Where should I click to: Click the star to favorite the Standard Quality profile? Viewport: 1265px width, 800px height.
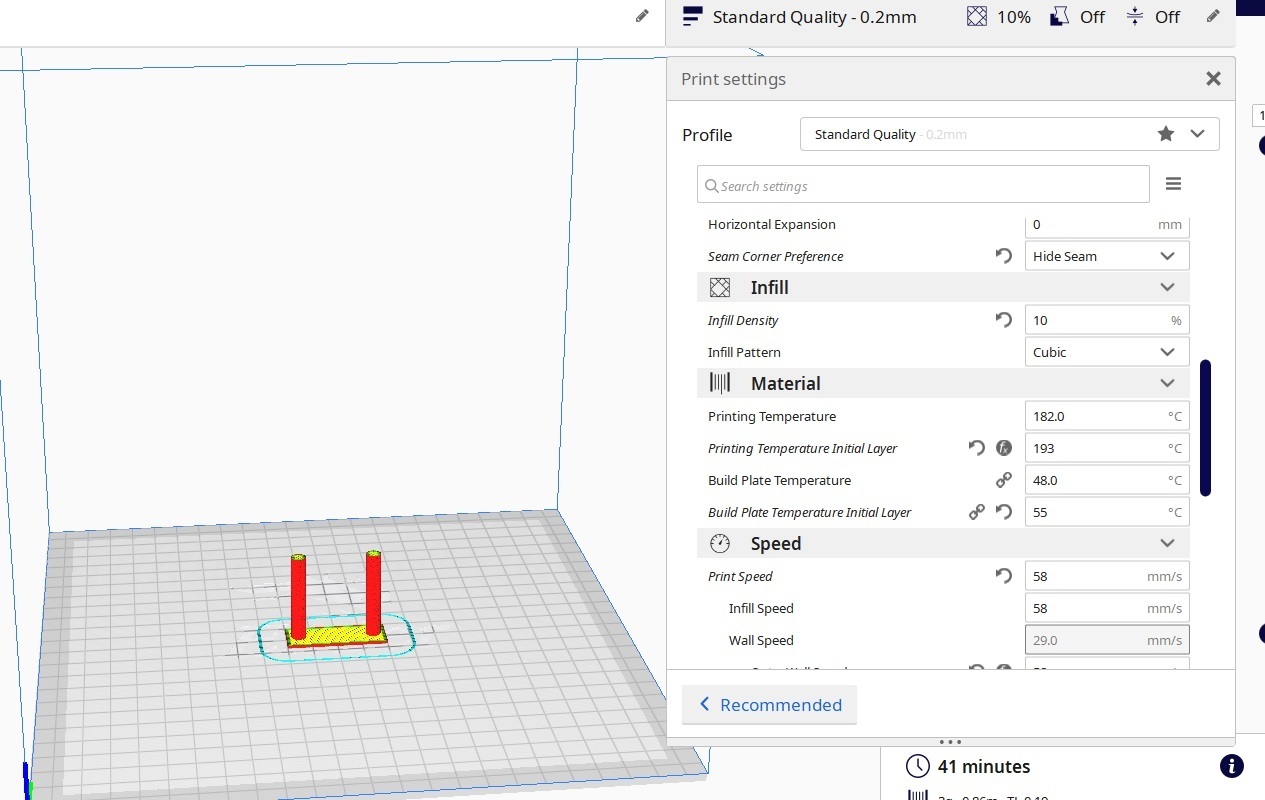point(1165,133)
